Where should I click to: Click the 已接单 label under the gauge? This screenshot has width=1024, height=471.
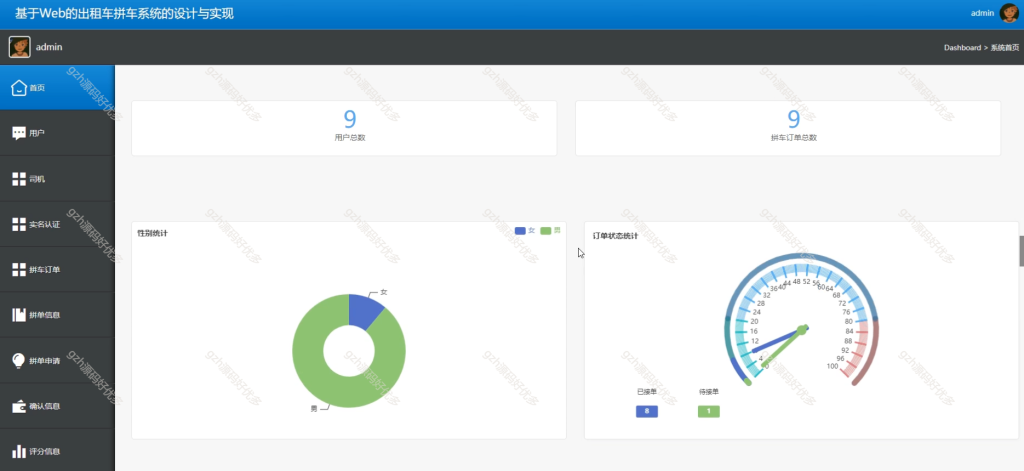click(x=647, y=392)
